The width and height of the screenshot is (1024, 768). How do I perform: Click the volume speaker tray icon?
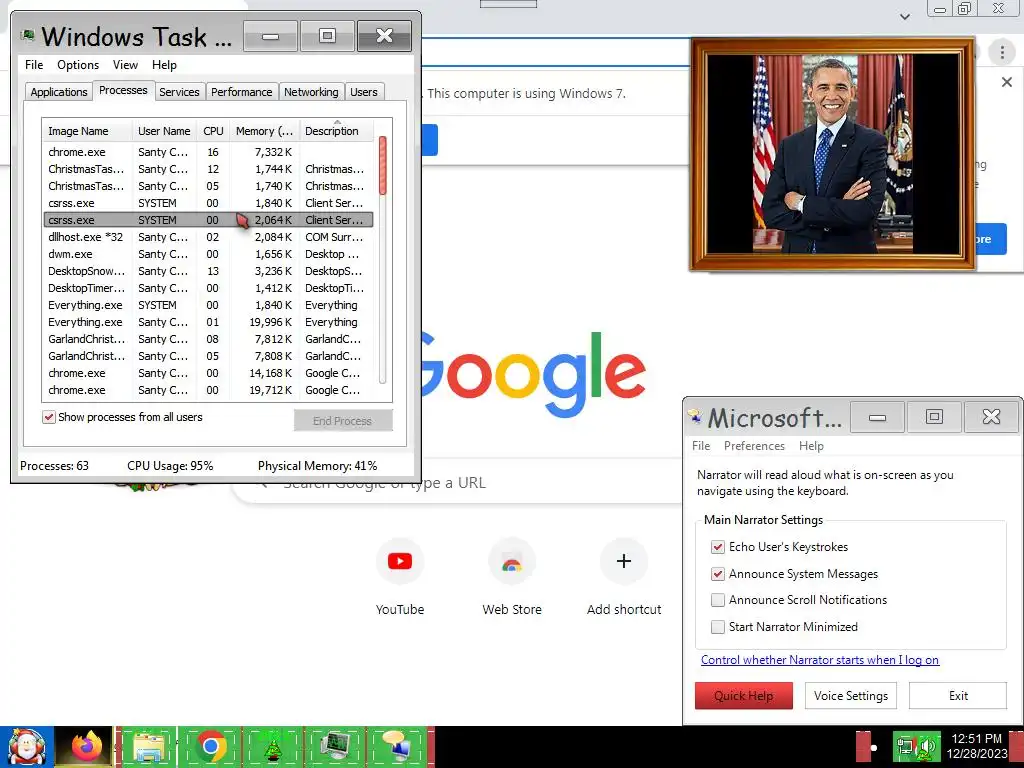[927, 747]
